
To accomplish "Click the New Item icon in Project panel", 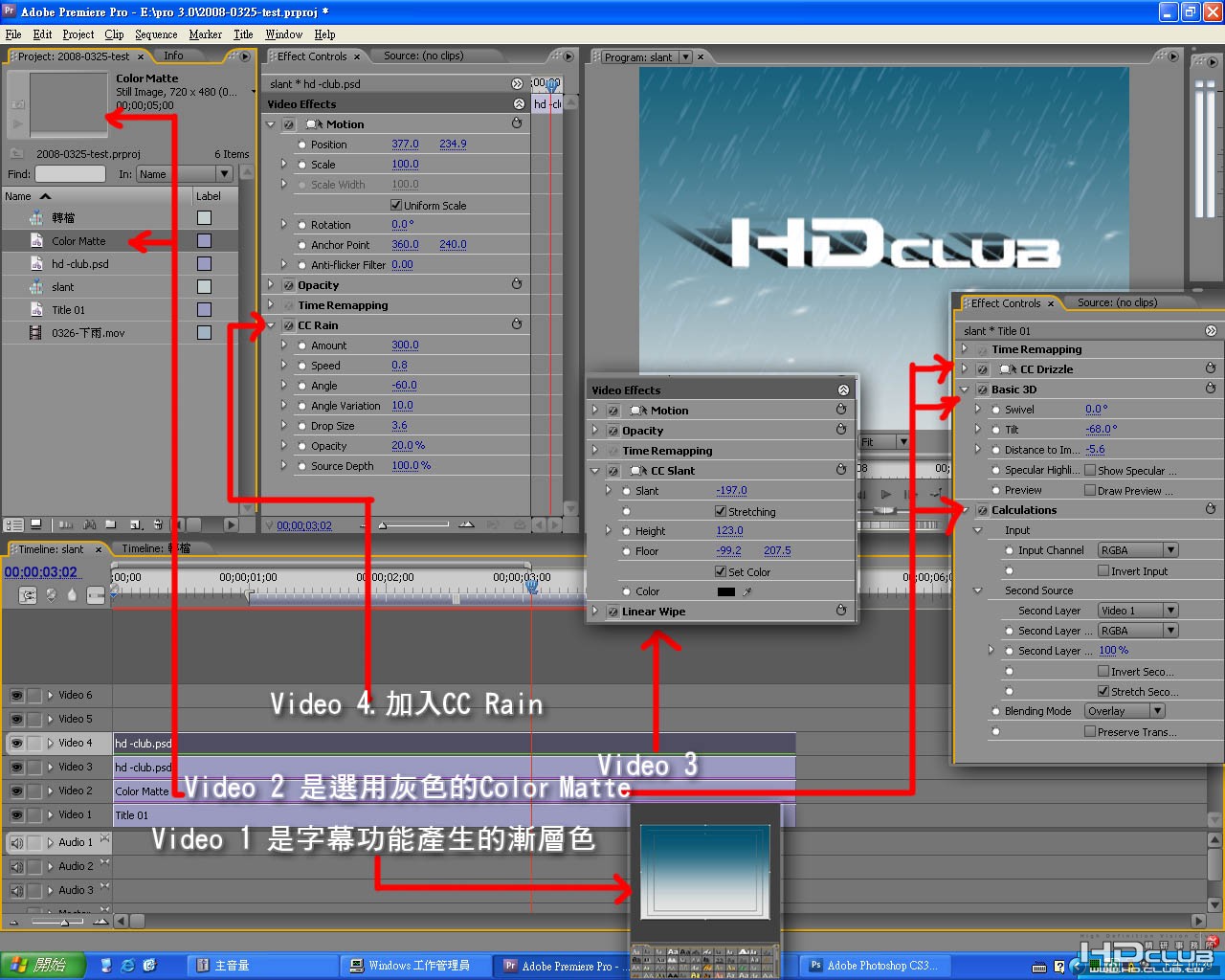I will click(x=136, y=524).
